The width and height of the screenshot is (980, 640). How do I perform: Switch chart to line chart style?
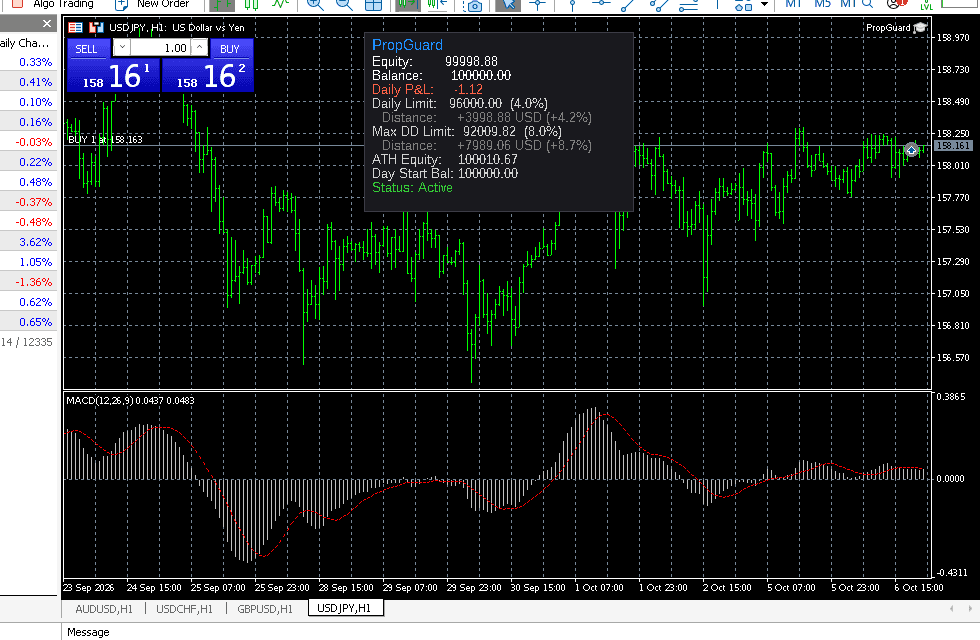280,4
